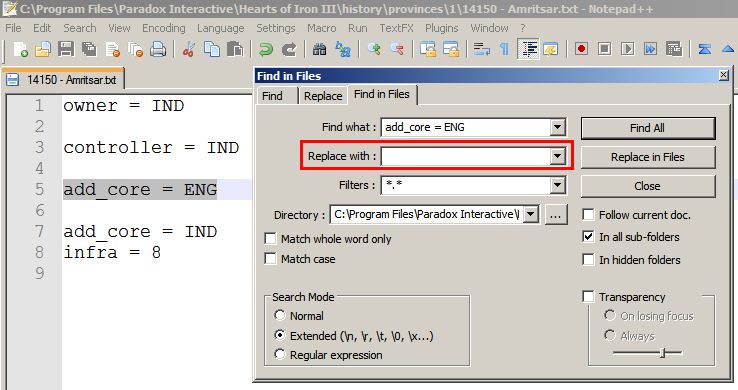Click the transparency slider handle

tap(663, 352)
